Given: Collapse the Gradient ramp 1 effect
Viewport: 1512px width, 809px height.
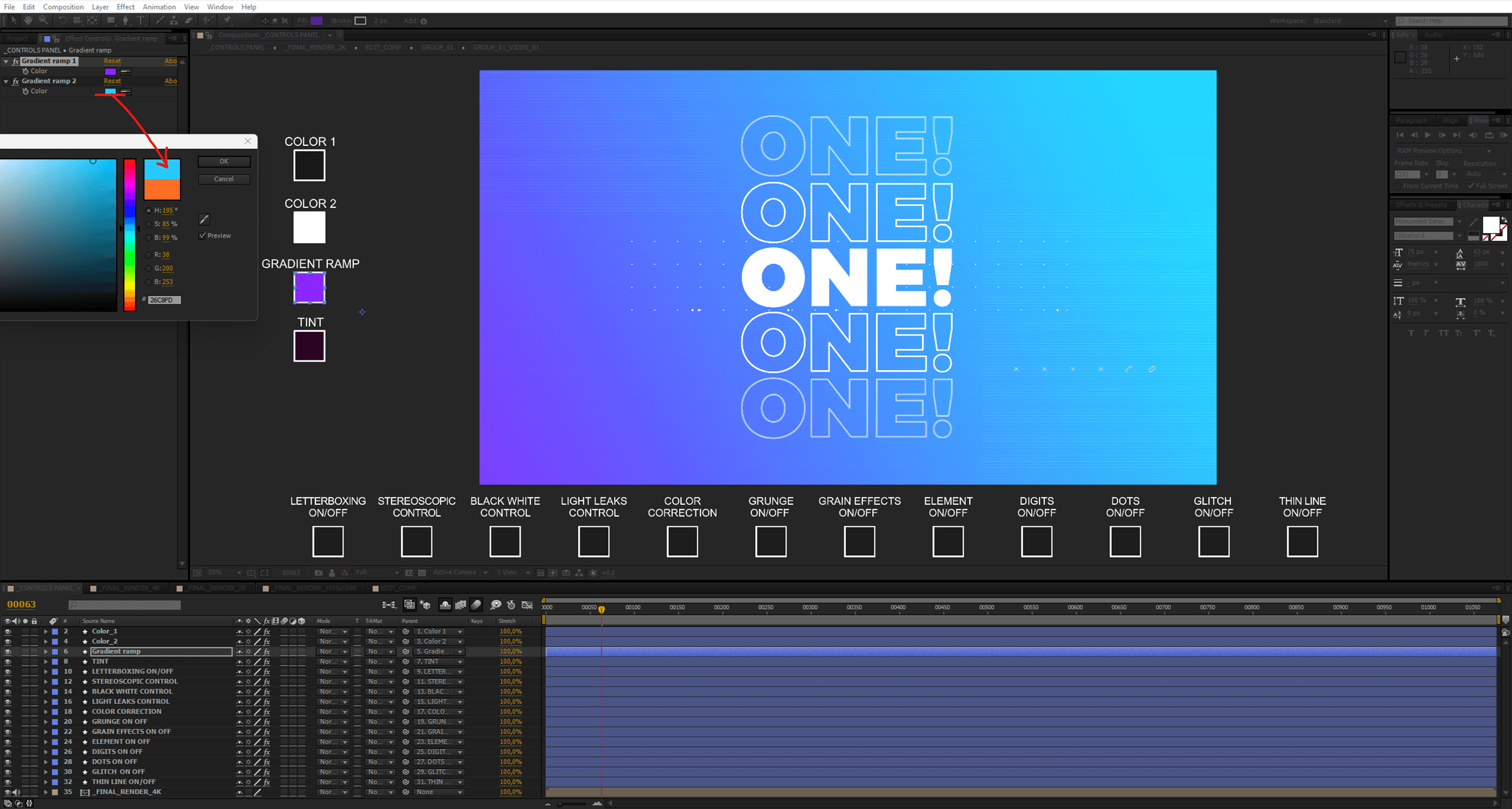Looking at the screenshot, I should click(6, 61).
